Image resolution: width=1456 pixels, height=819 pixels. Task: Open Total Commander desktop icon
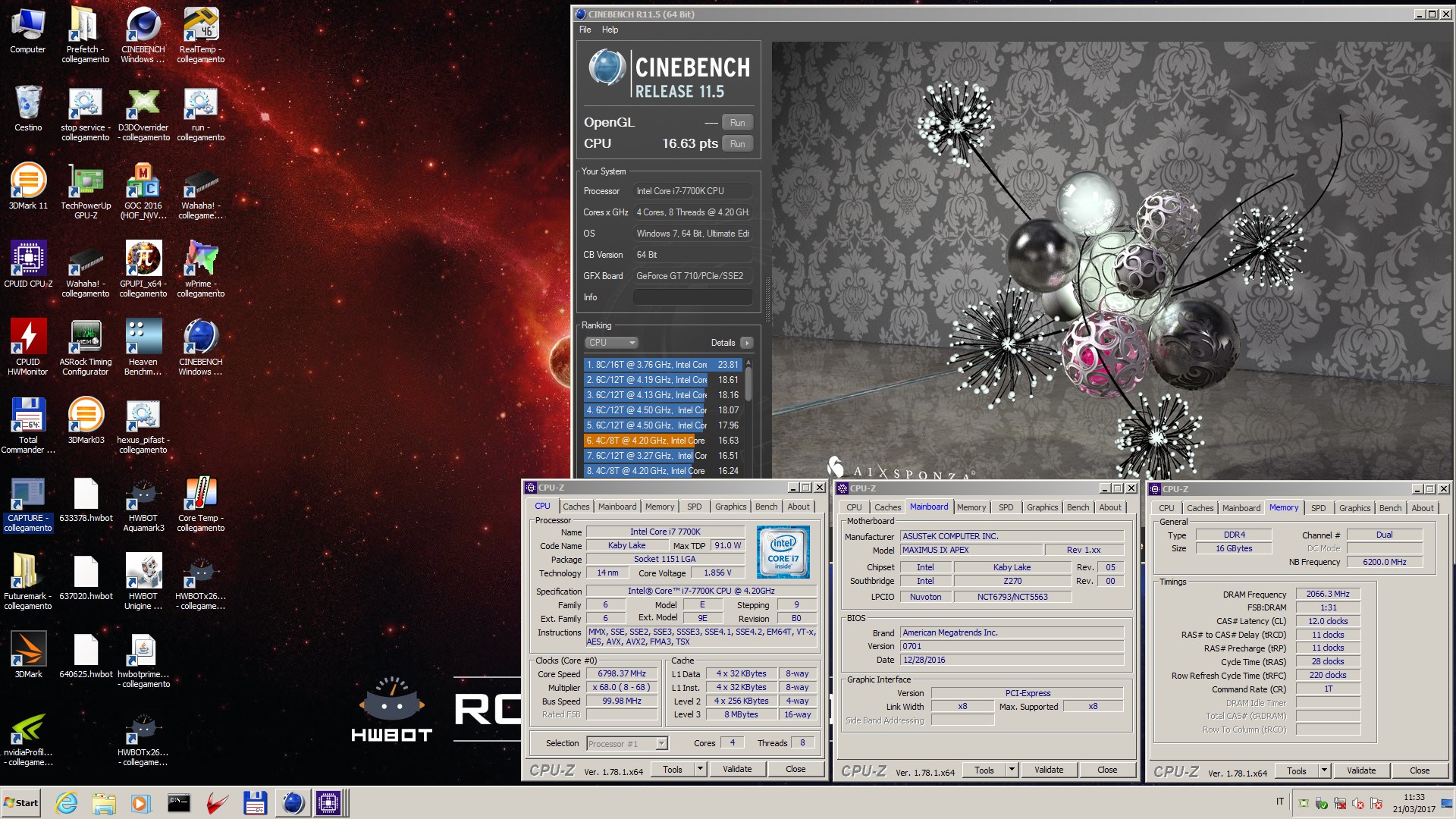(28, 426)
